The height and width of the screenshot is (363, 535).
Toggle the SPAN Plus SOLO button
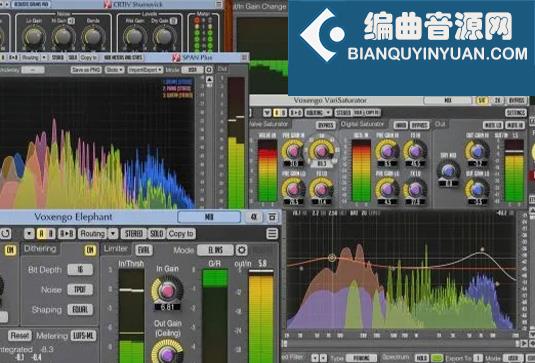[x=73, y=58]
